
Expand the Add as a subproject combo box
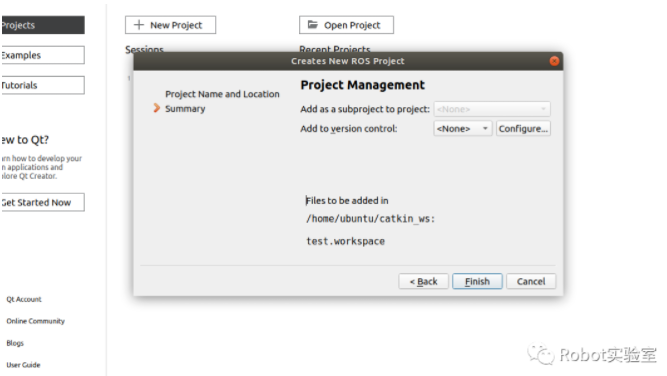tap(492, 109)
